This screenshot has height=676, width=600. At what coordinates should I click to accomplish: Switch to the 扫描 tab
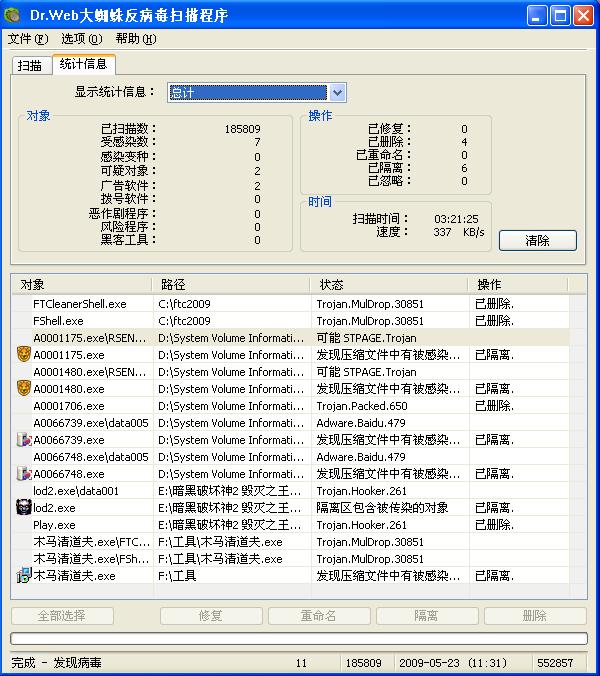coord(30,66)
